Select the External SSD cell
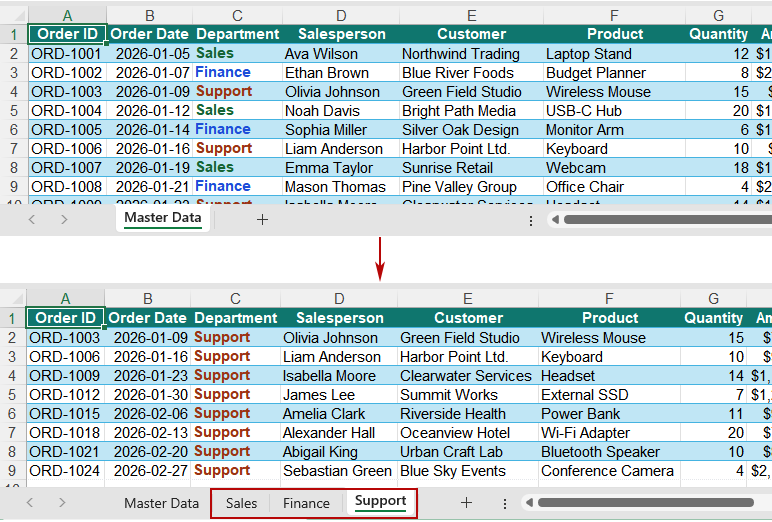This screenshot has width=772, height=522. pyautogui.click(x=610, y=395)
